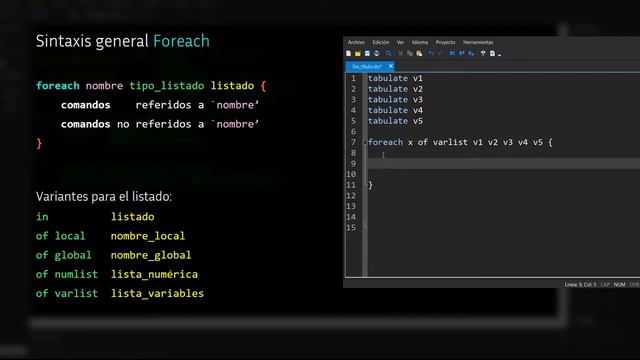Image resolution: width=640 pixels, height=360 pixels.
Task: Click the Print icon
Action: [377, 53]
